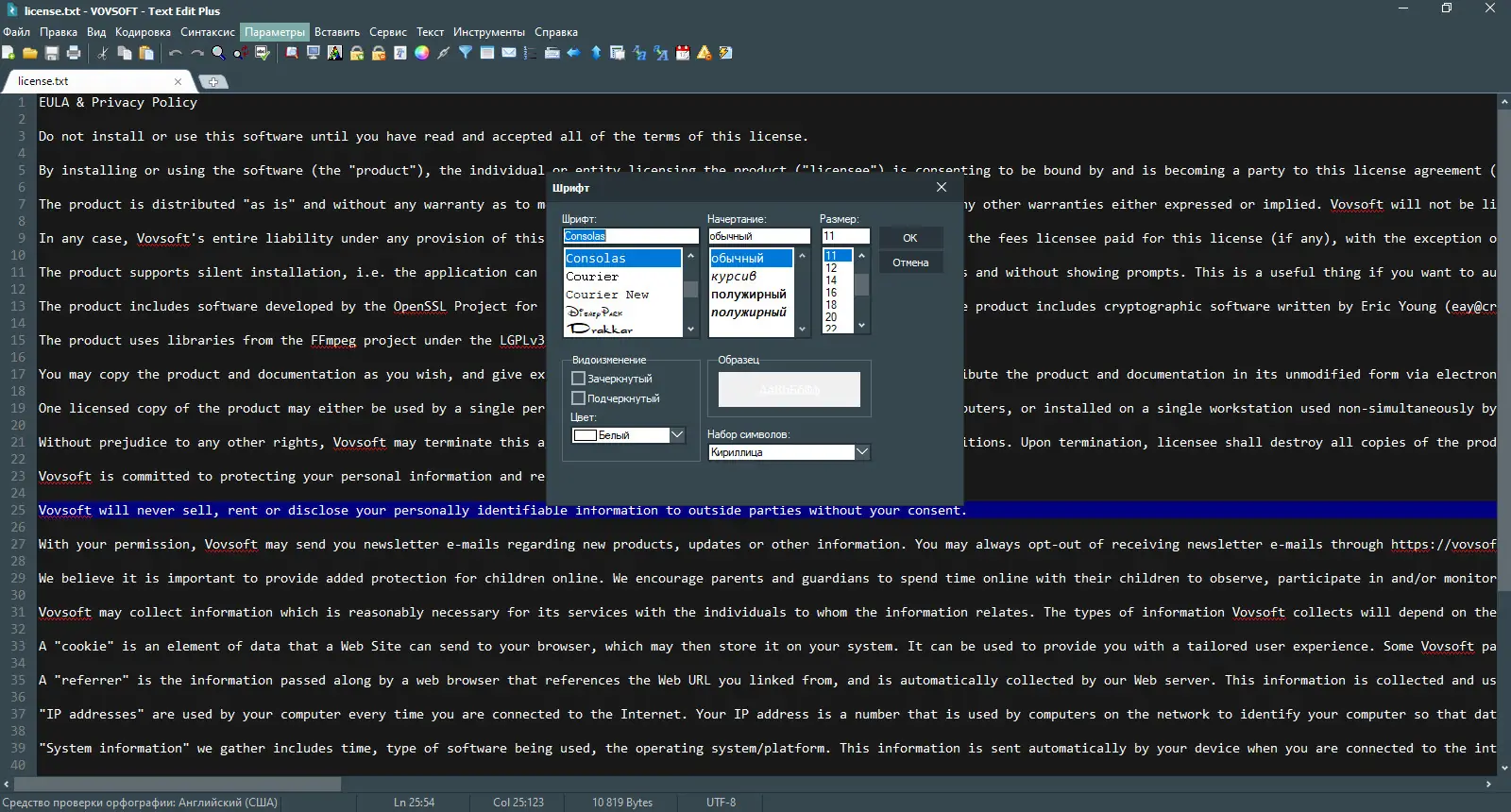The image size is (1511, 812).
Task: Undo the last edit with the toolbar arrow
Action: pos(176,53)
